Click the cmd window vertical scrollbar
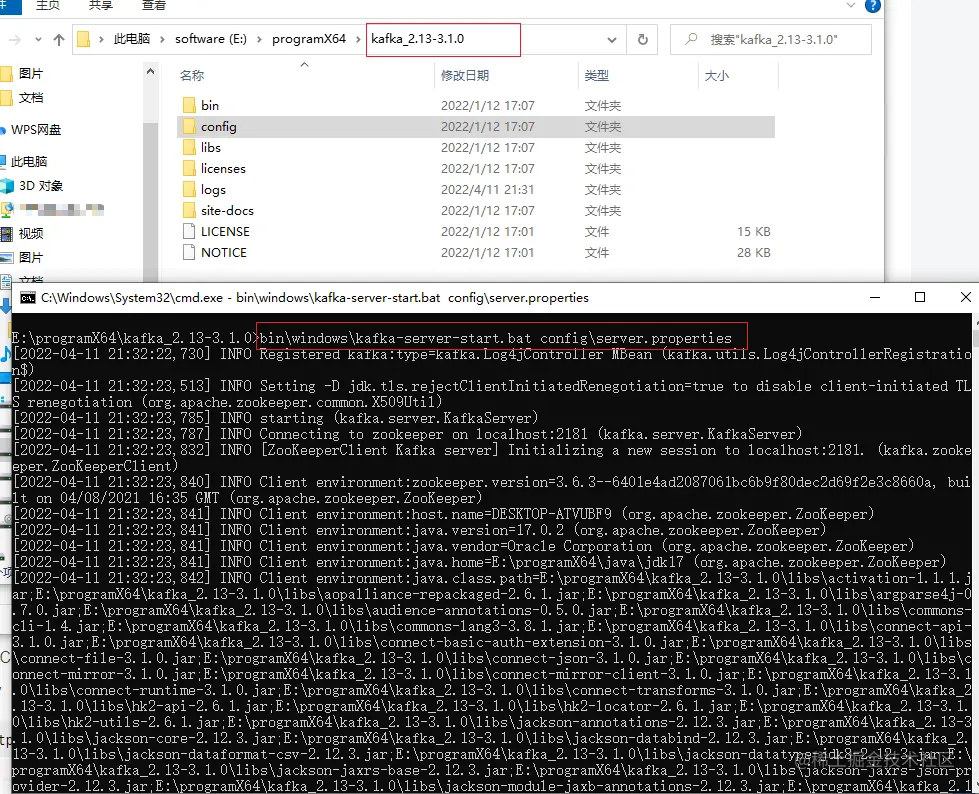The height and width of the screenshot is (794, 979). tap(975, 553)
